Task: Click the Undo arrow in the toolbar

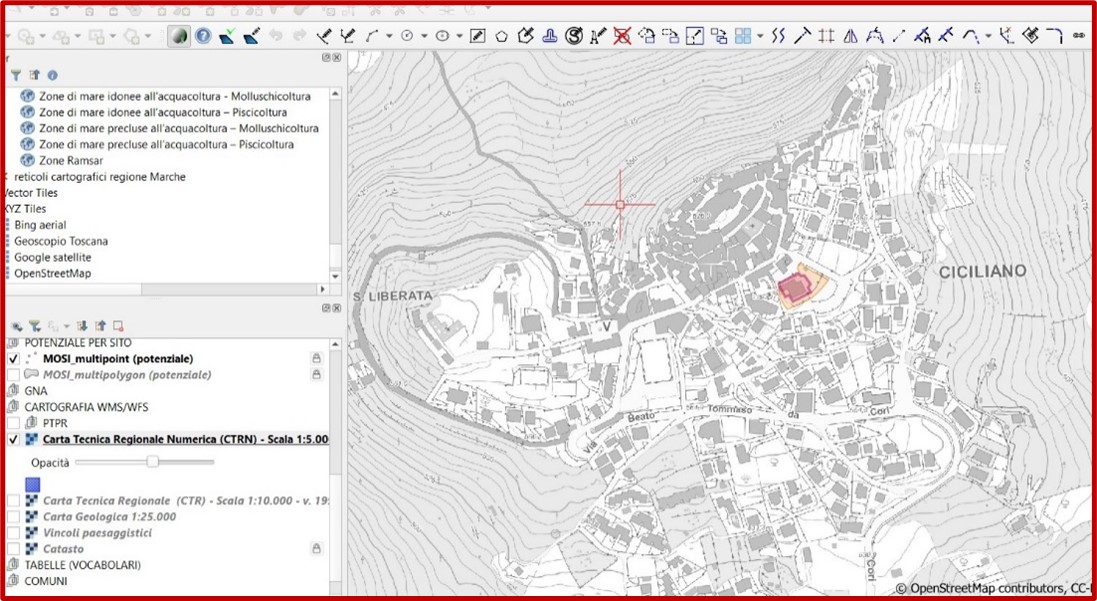Action: point(275,36)
